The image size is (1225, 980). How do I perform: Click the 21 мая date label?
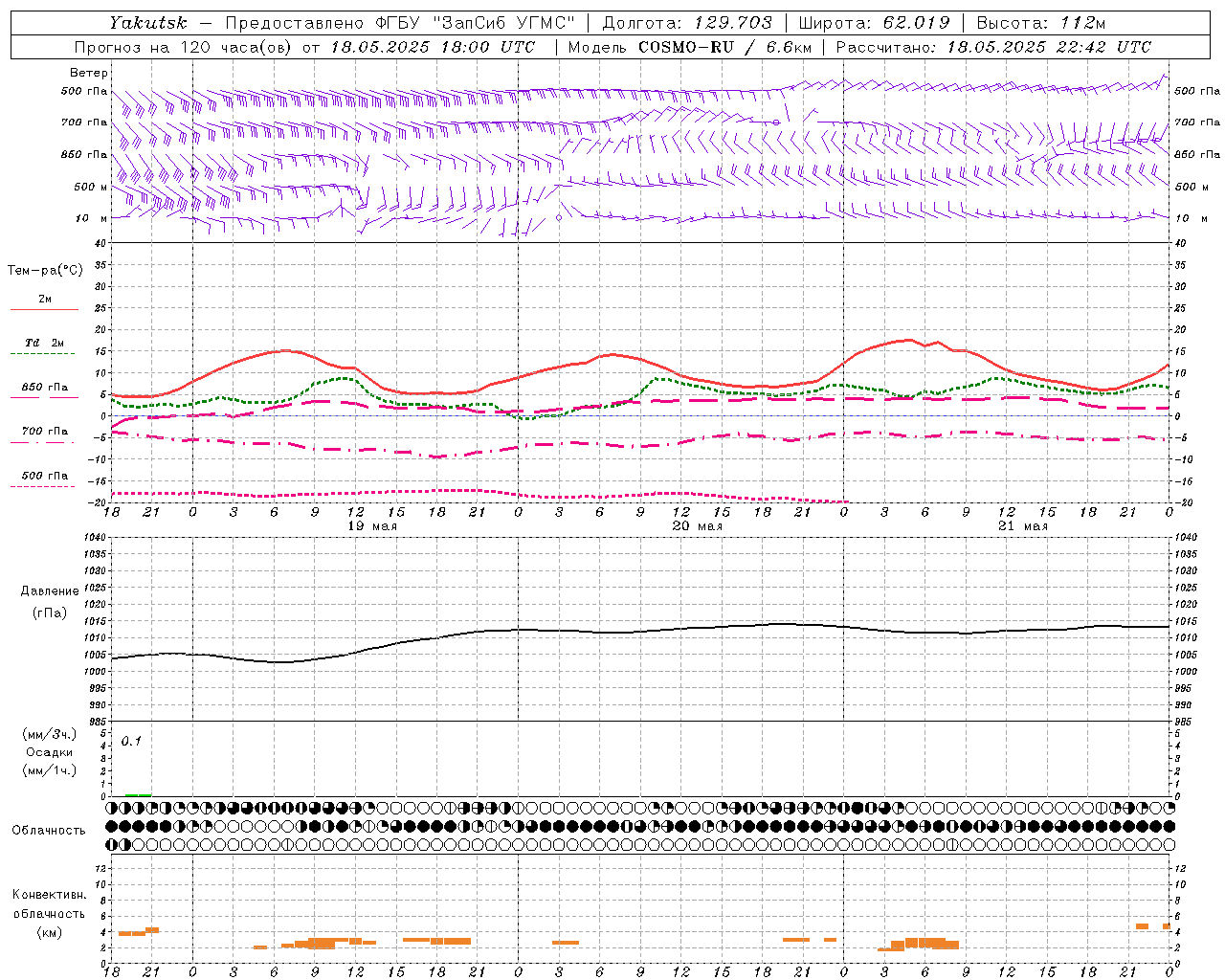pos(1023,526)
